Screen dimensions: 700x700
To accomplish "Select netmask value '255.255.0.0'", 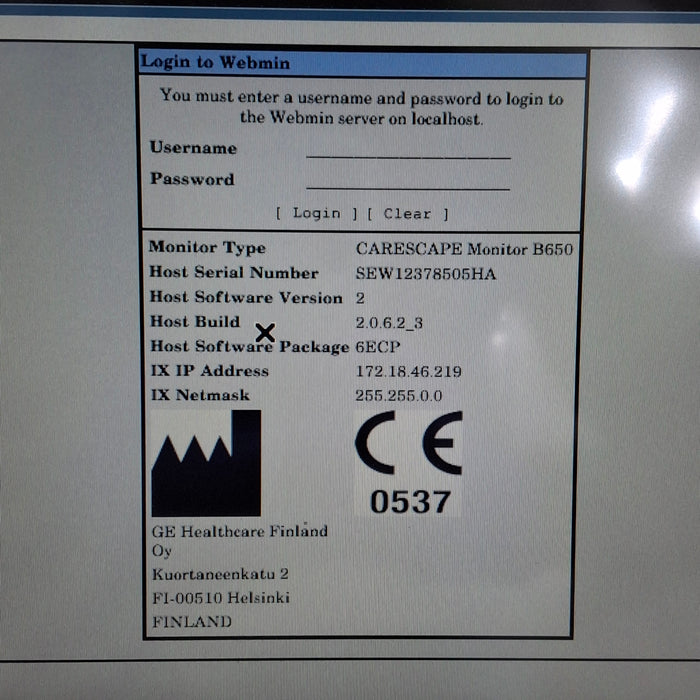I will click(399, 396).
